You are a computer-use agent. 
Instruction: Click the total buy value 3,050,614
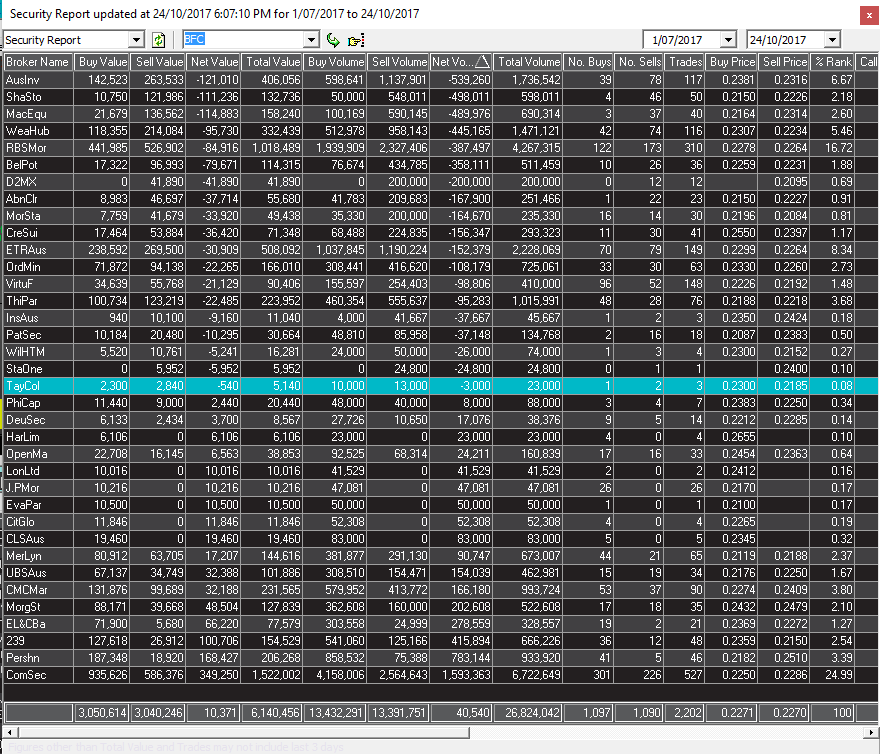pyautogui.click(x=102, y=713)
